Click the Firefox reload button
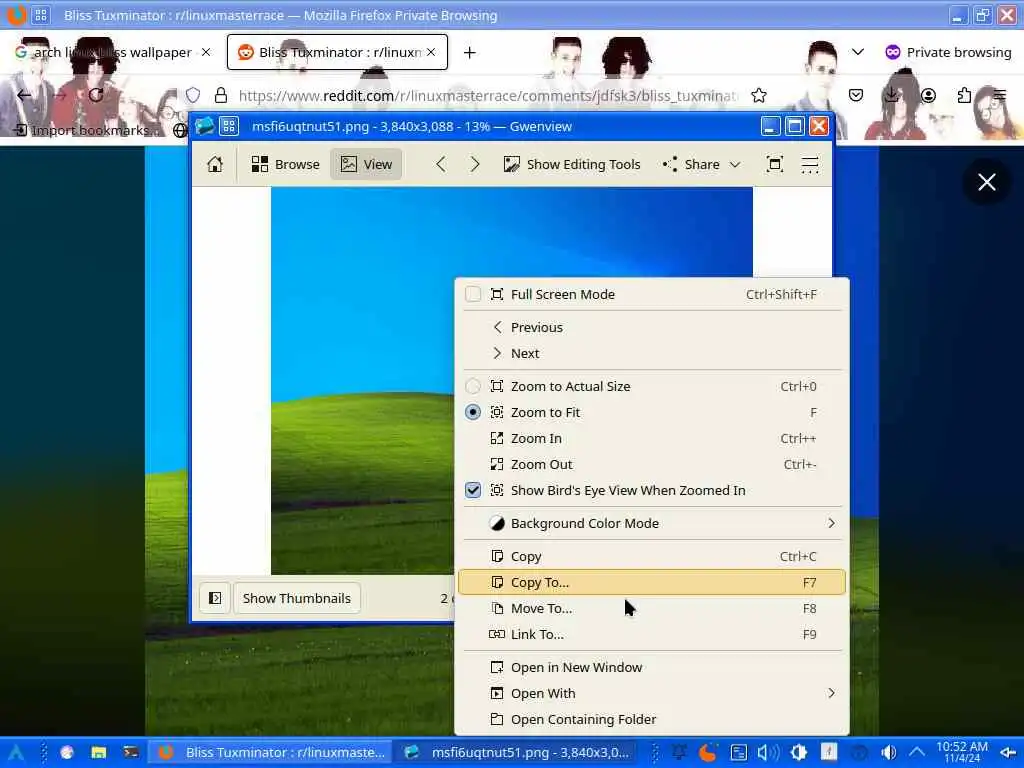 point(96,95)
